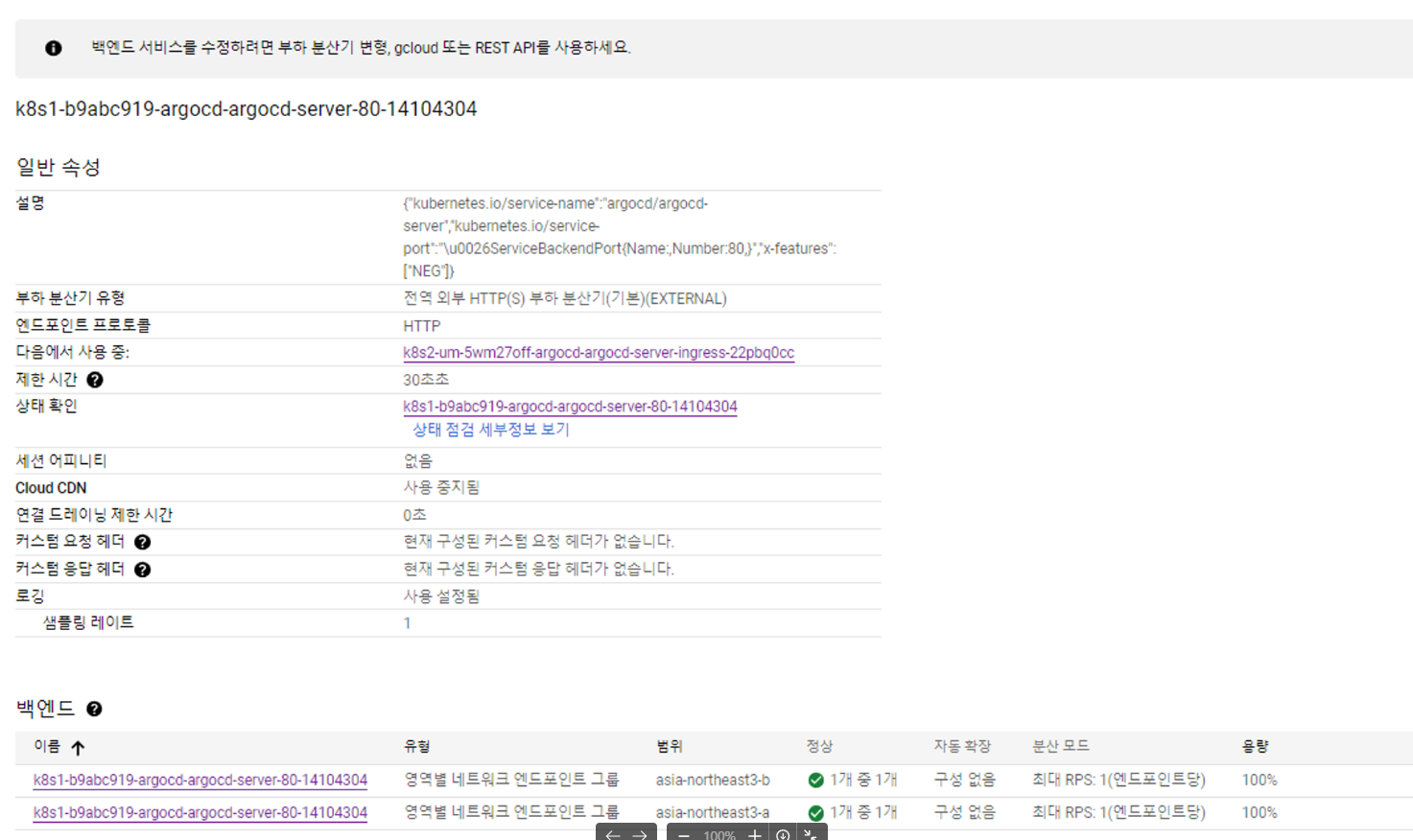Open k8s2-um-5wm27off ingress link
This screenshot has width=1413, height=840.
coord(599,353)
